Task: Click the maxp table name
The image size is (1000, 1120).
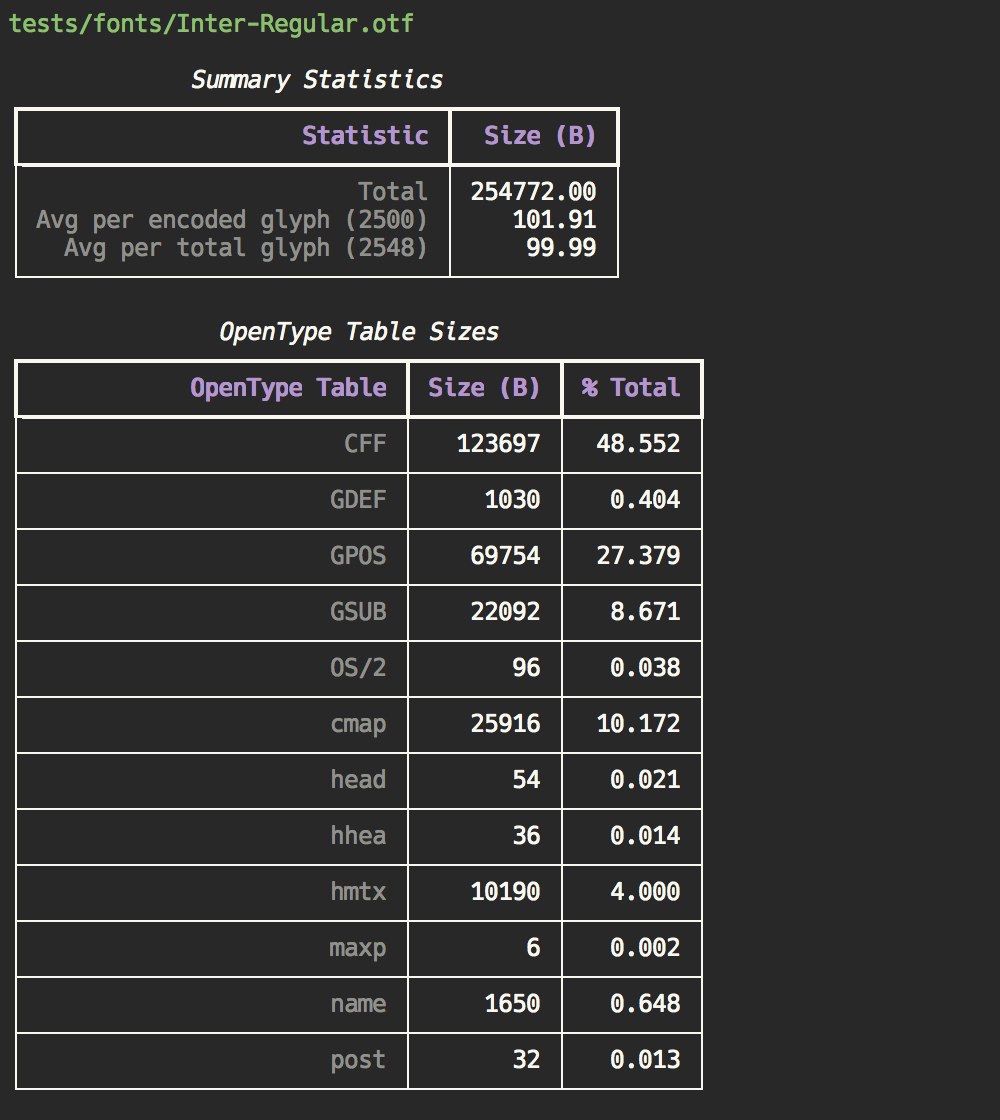Action: coord(358,948)
